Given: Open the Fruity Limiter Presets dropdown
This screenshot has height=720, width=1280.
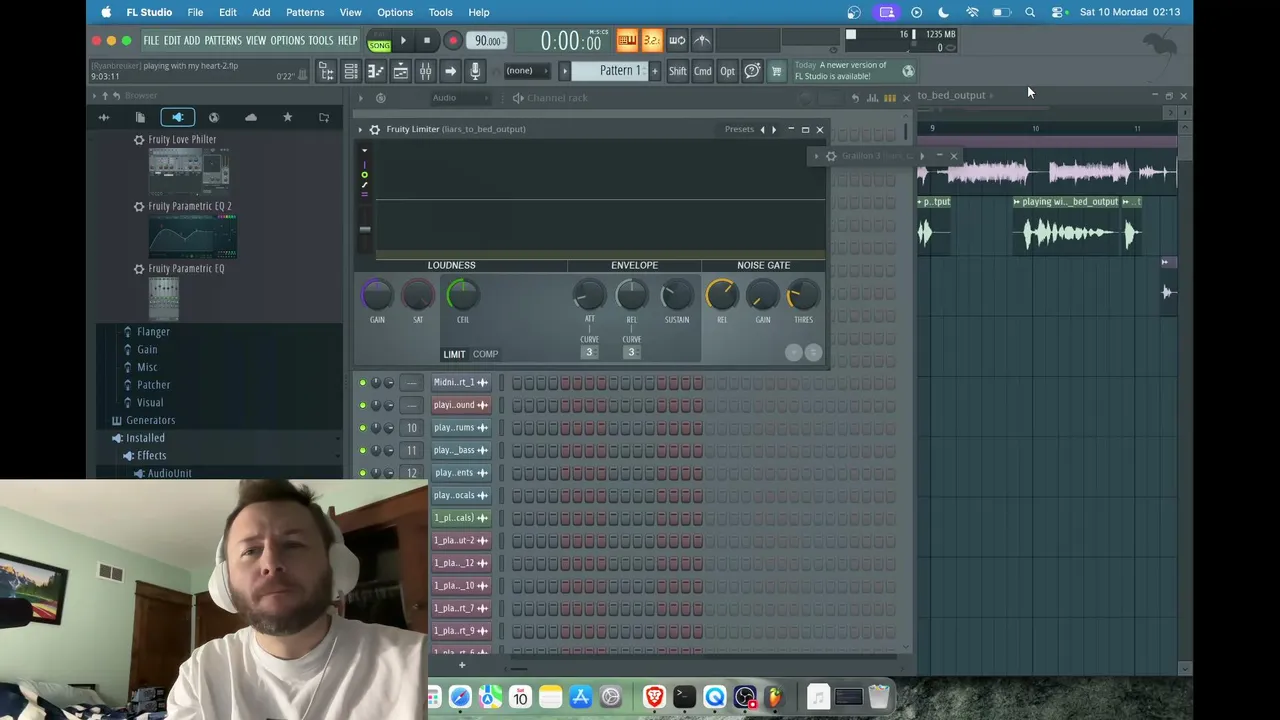Looking at the screenshot, I should [739, 129].
